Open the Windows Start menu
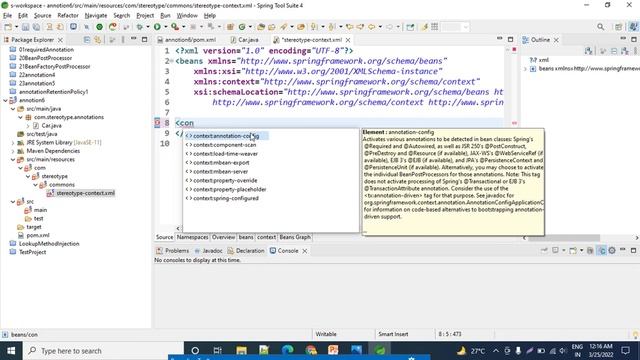 (11, 351)
